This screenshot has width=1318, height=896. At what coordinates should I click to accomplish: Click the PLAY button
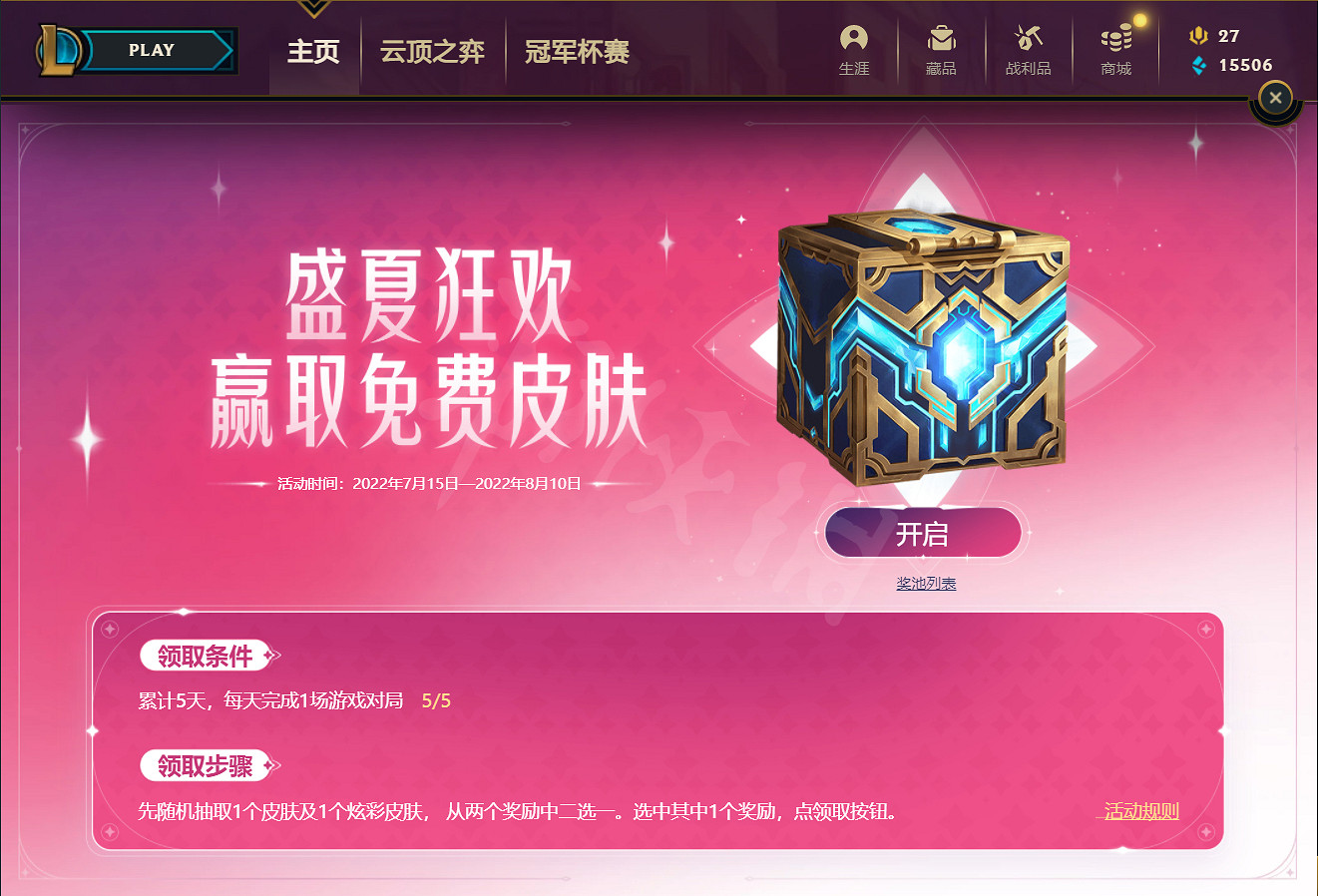coord(153,50)
